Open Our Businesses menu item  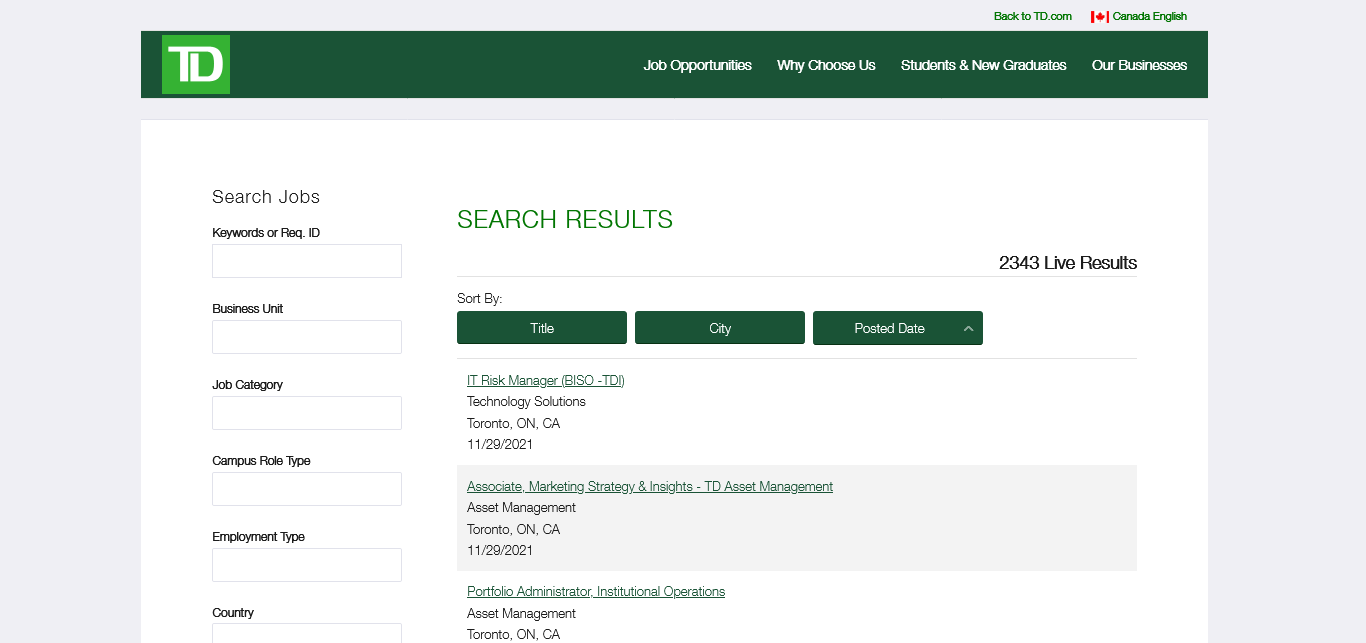pyautogui.click(x=1139, y=65)
